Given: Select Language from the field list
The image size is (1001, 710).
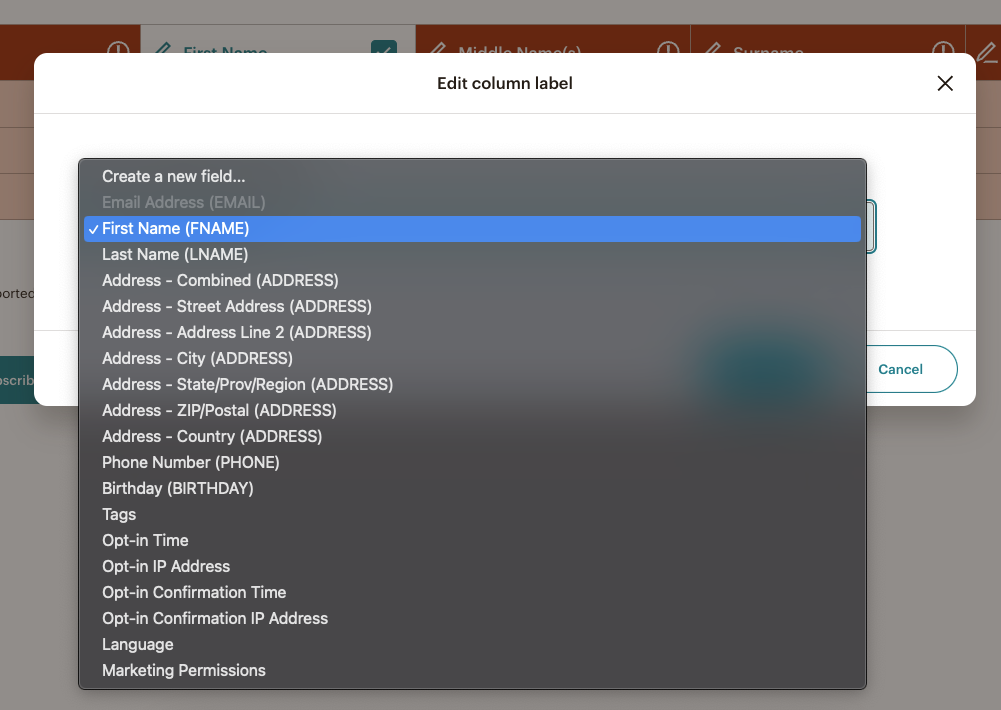Looking at the screenshot, I should pyautogui.click(x=137, y=644).
